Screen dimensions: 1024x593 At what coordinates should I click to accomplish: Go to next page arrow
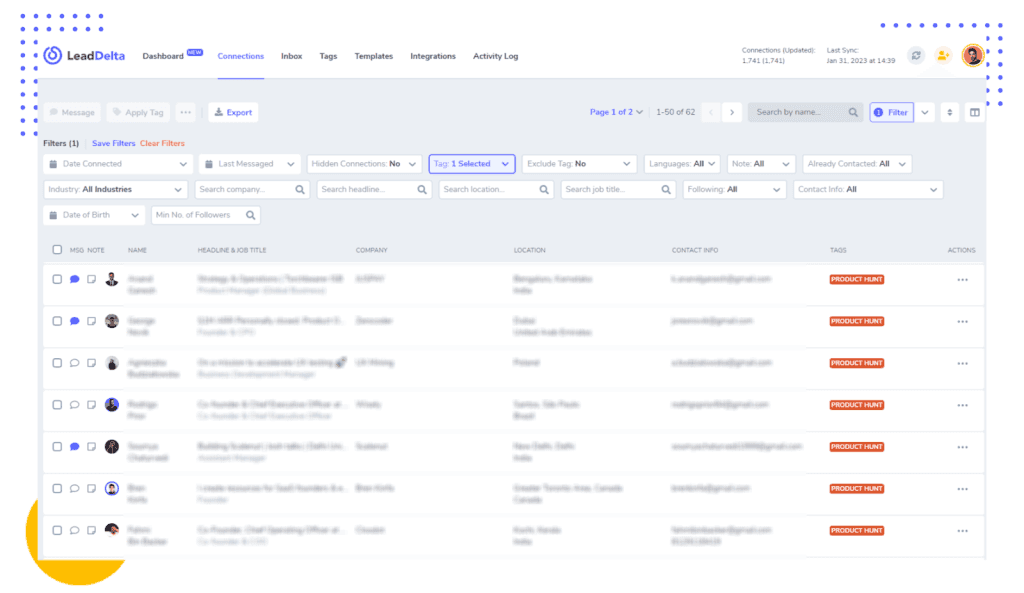pyautogui.click(x=732, y=112)
